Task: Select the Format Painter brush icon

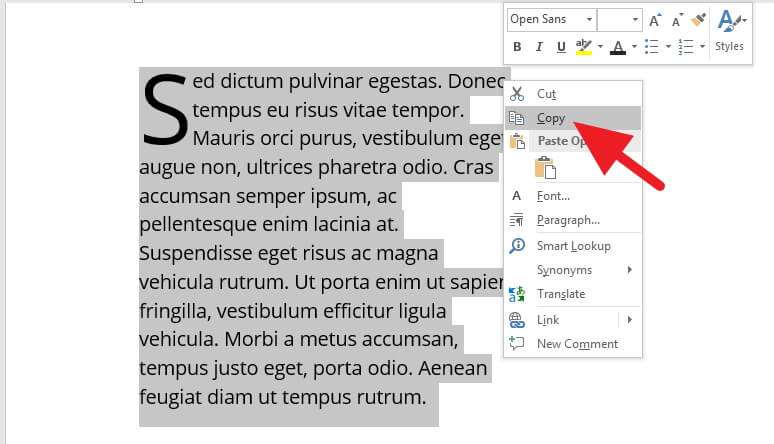Action: [698, 20]
